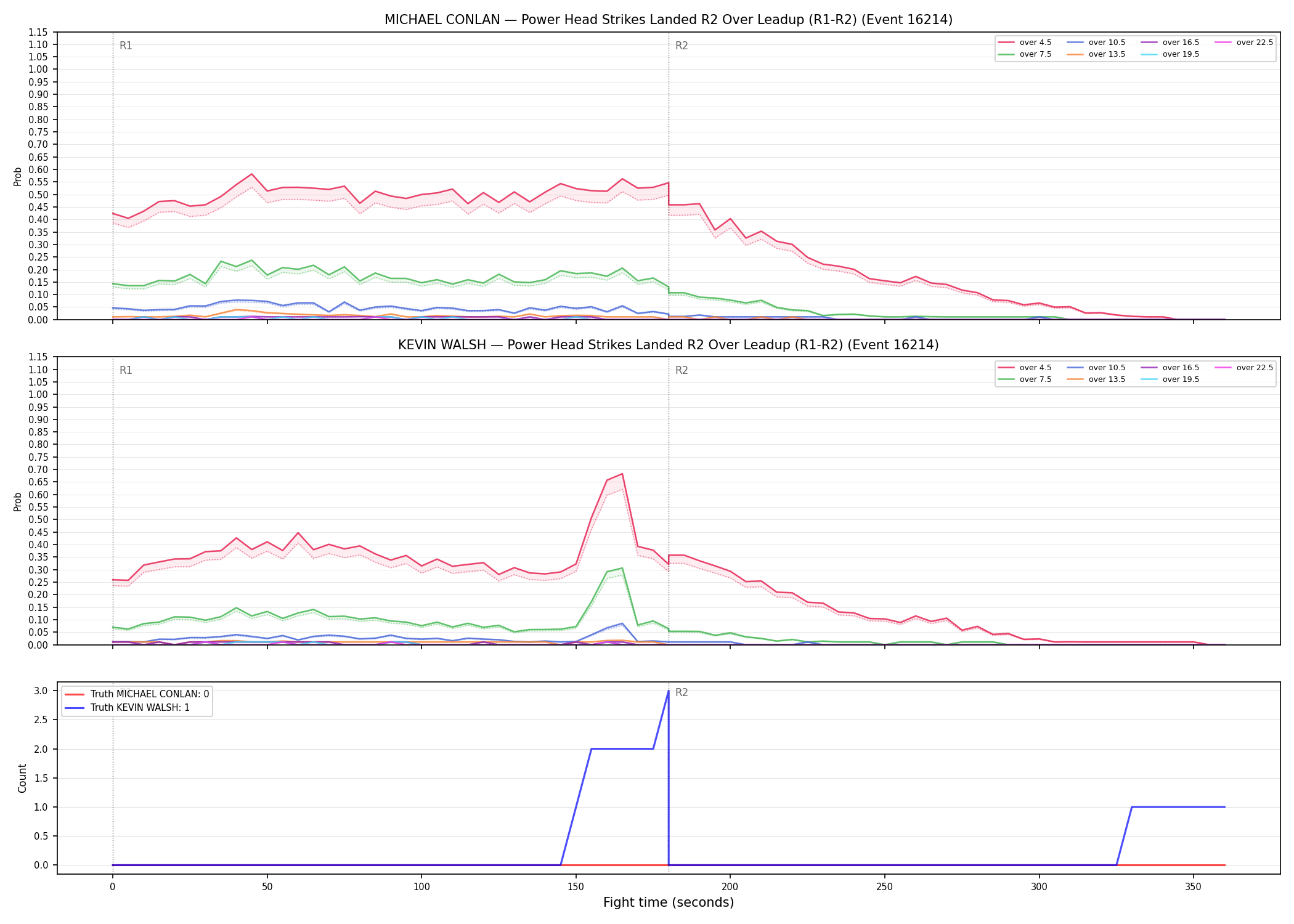Click peak of red over 4.5 line in Walsh chart
This screenshot has width=1294, height=924.
[622, 474]
